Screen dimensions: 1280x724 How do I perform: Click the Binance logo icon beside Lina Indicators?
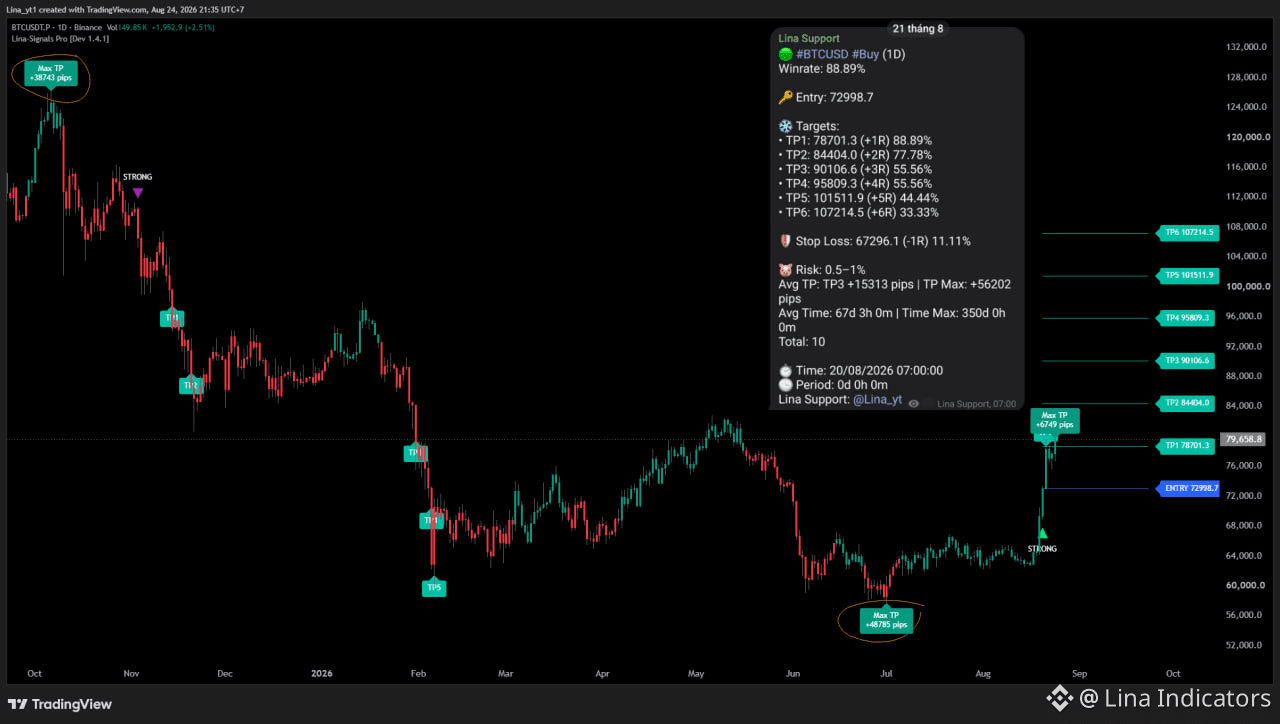pos(1060,698)
